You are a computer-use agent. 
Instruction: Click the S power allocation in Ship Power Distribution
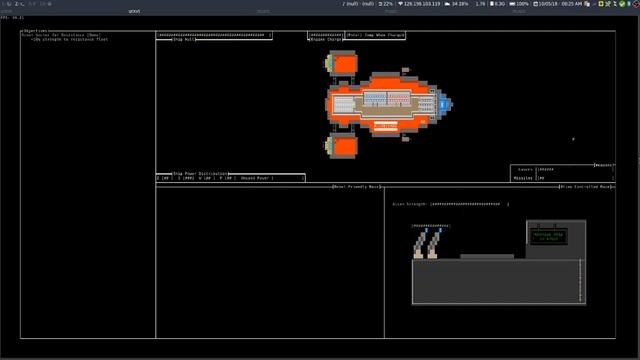click(186, 178)
